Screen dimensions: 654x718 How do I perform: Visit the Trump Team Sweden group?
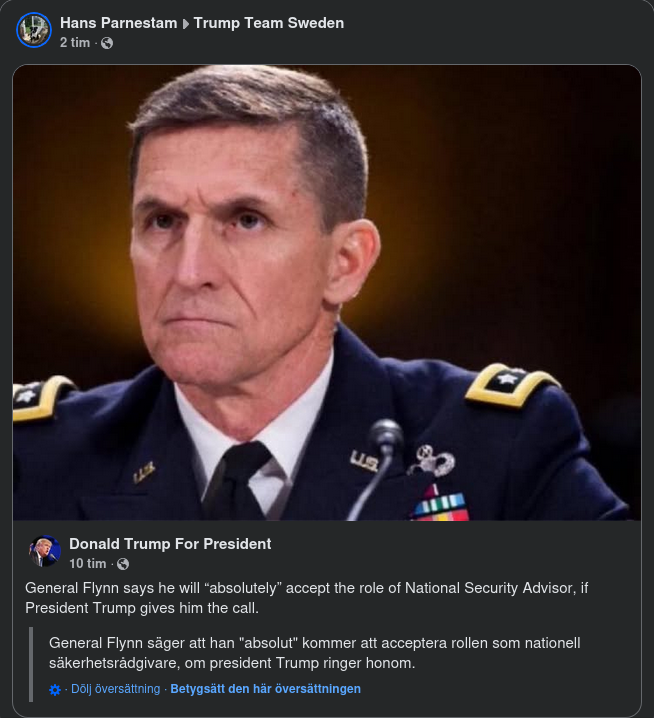pos(268,22)
